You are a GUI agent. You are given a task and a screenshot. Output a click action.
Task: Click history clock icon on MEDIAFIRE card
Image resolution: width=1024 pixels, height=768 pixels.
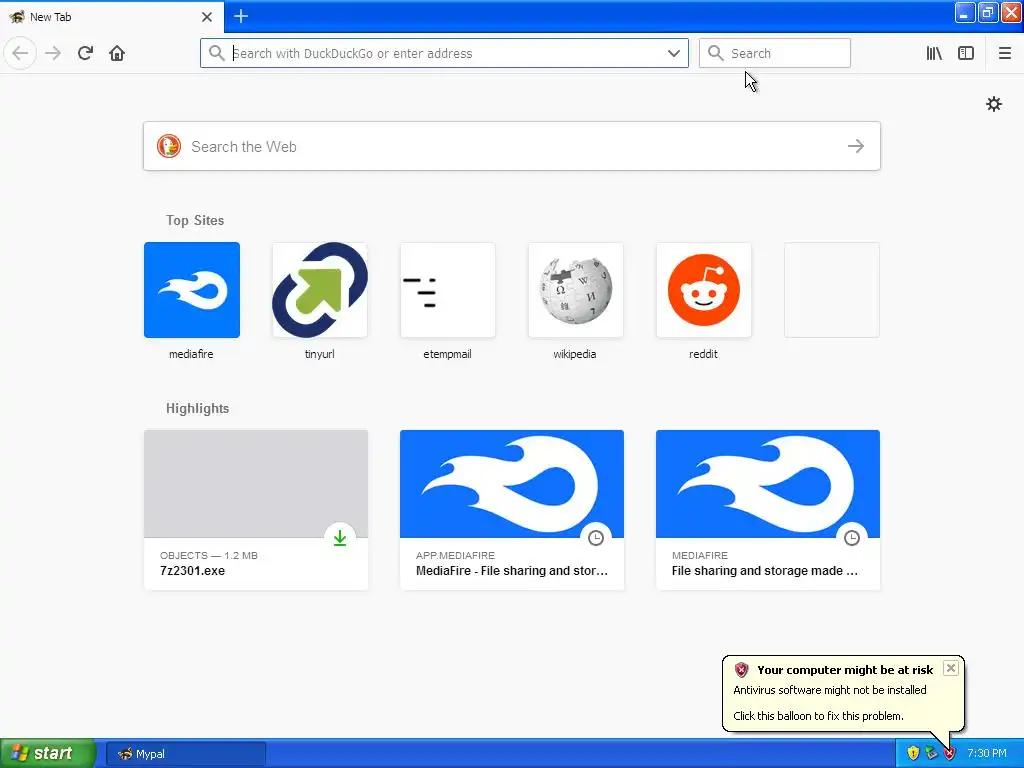852,538
